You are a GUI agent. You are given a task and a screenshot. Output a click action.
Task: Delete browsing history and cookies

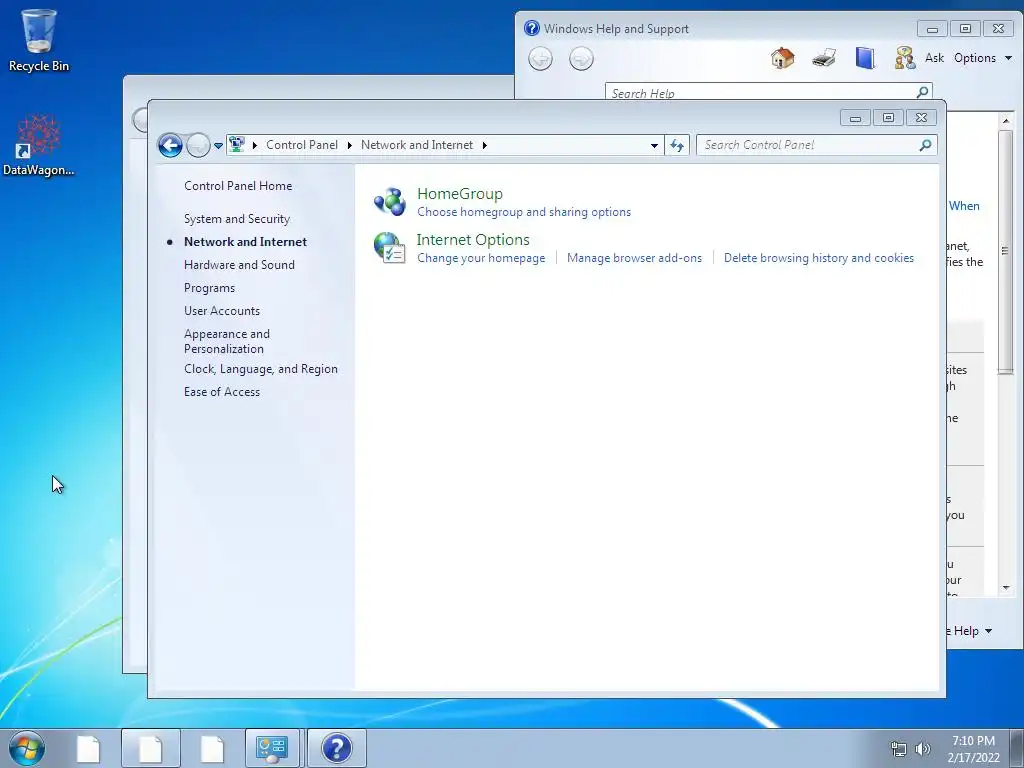[x=818, y=258]
